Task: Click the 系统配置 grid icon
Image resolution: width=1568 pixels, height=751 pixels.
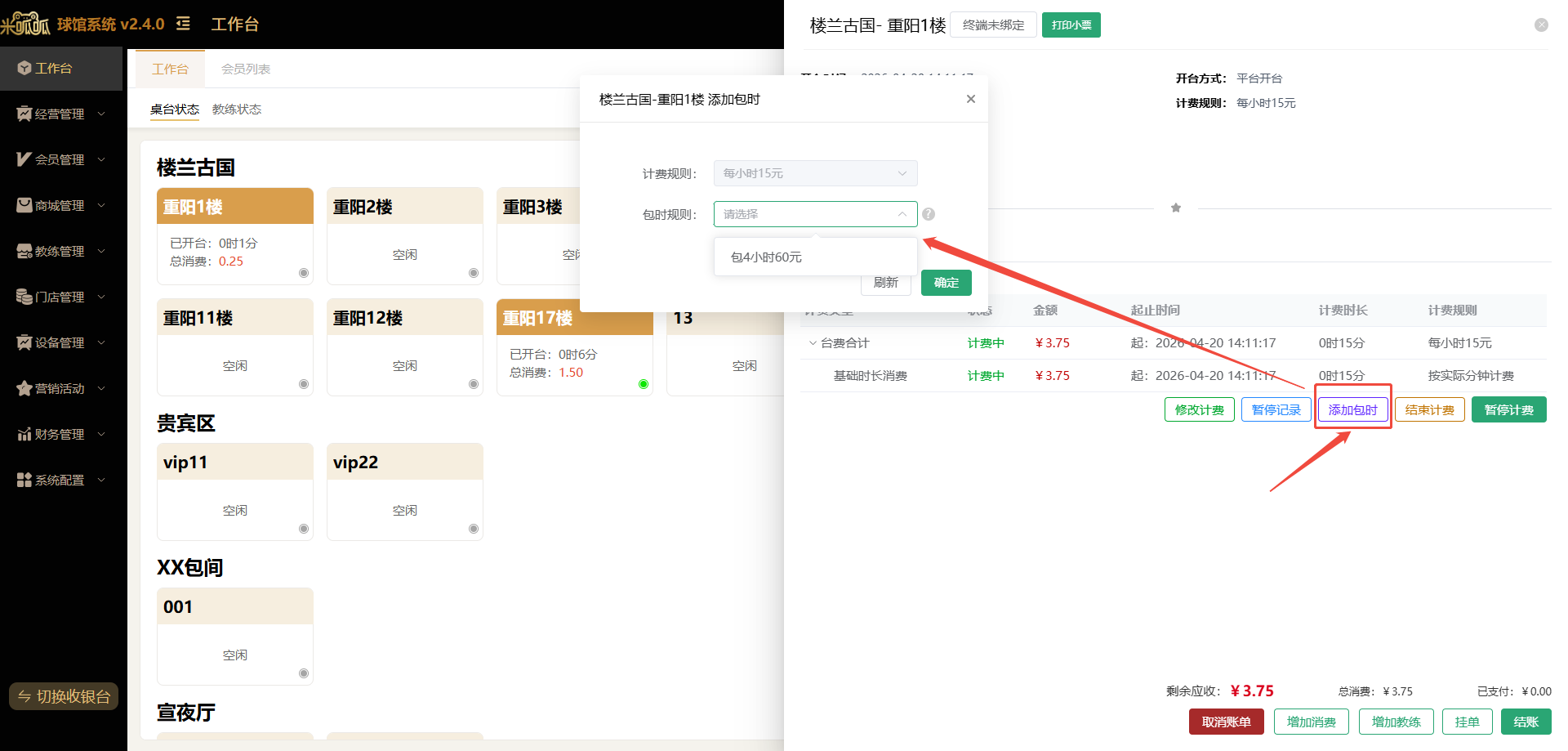Action: tap(24, 480)
